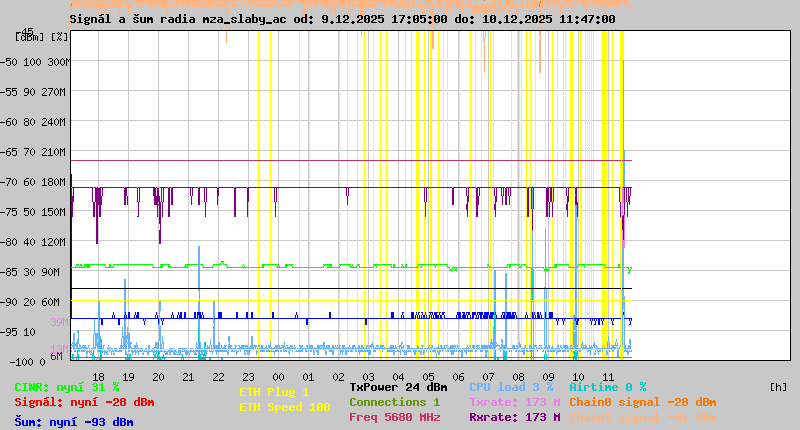Click the blue Šum legend label
Screen dimensions: 800x430
(74, 422)
